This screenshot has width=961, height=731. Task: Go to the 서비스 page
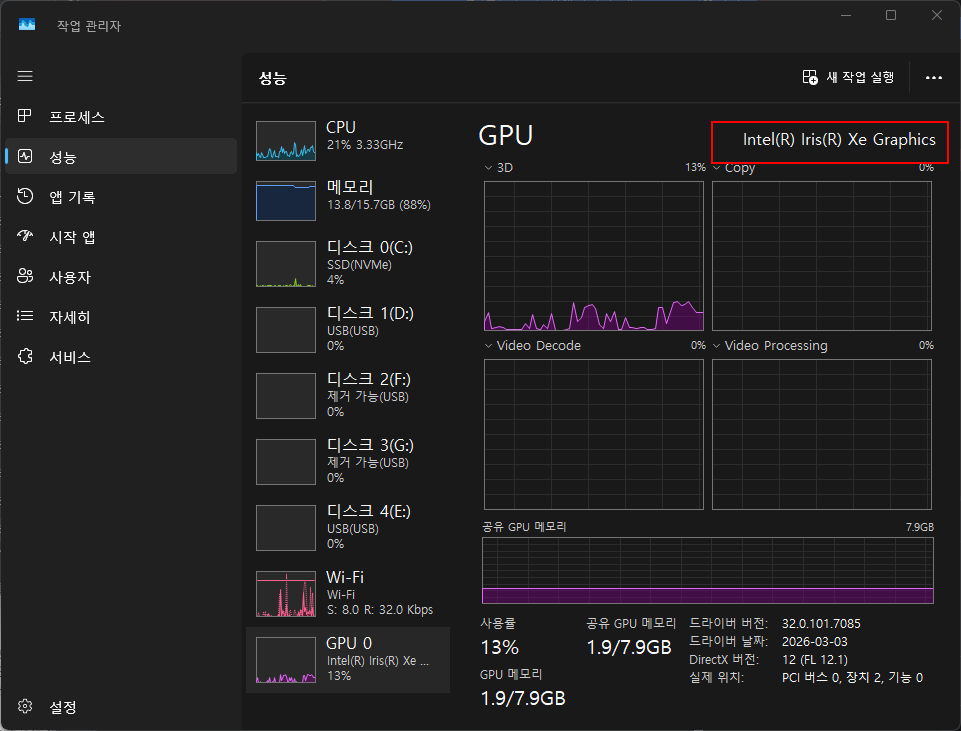tap(121, 357)
